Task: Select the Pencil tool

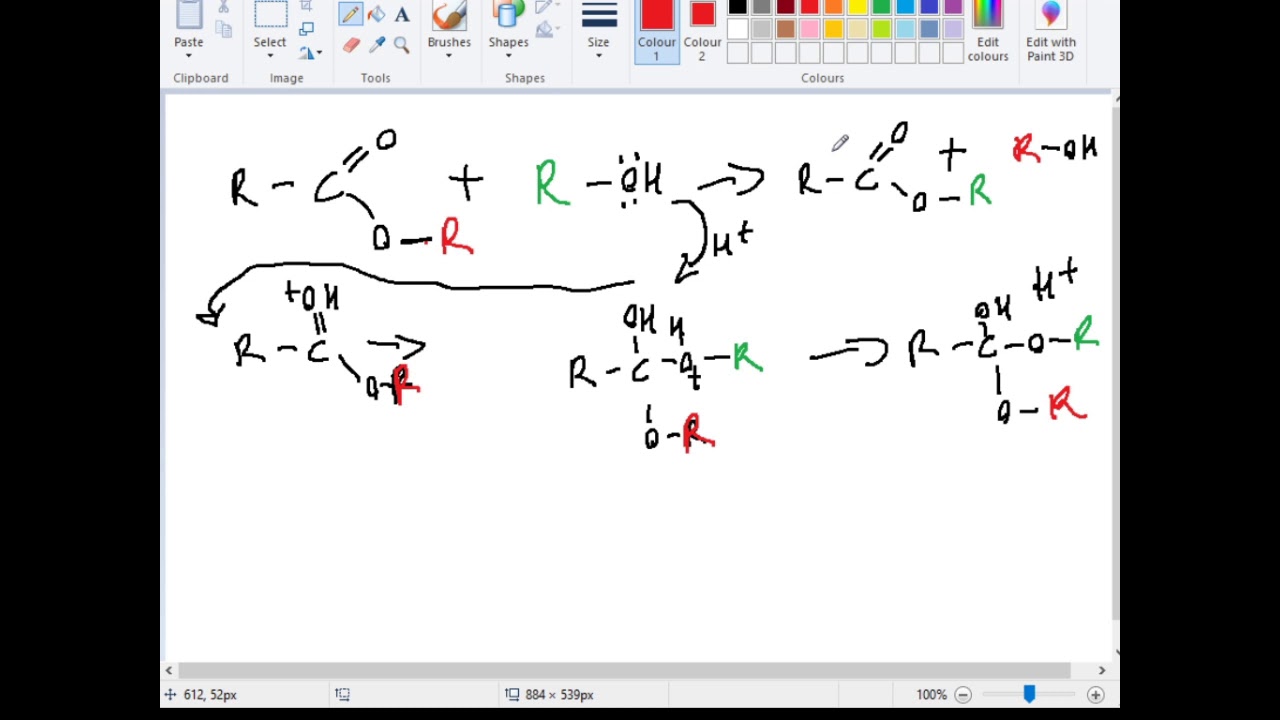Action: click(x=350, y=14)
